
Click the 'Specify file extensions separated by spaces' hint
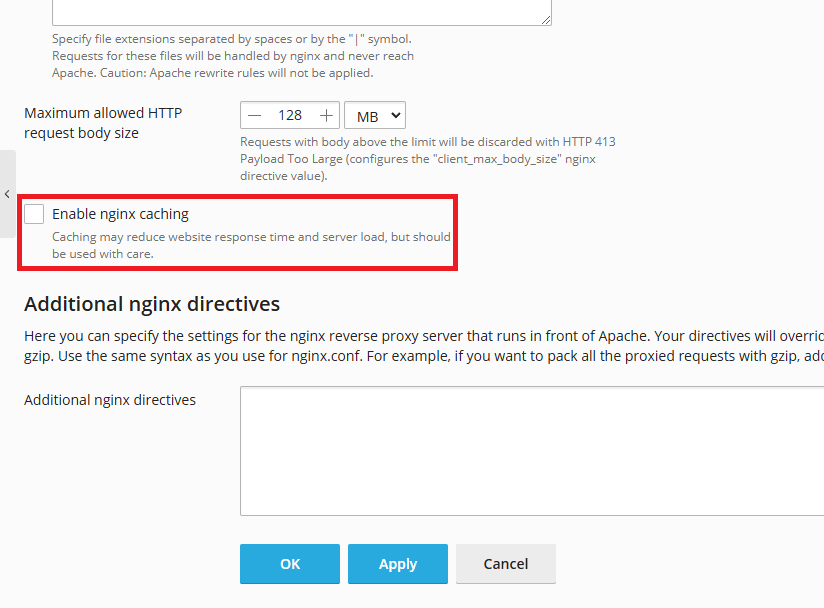[x=233, y=56]
